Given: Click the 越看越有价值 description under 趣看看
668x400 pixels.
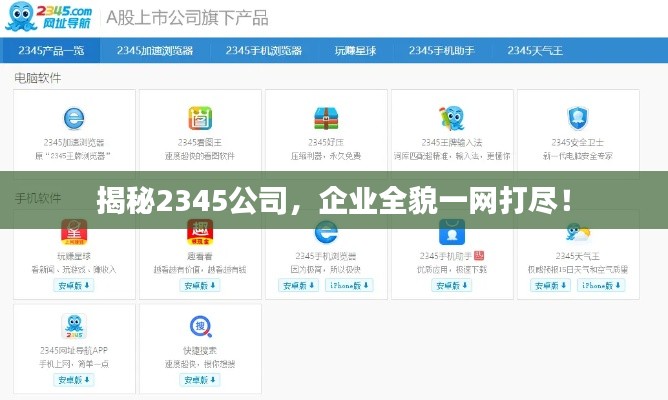Looking at the screenshot, I should tap(200, 270).
